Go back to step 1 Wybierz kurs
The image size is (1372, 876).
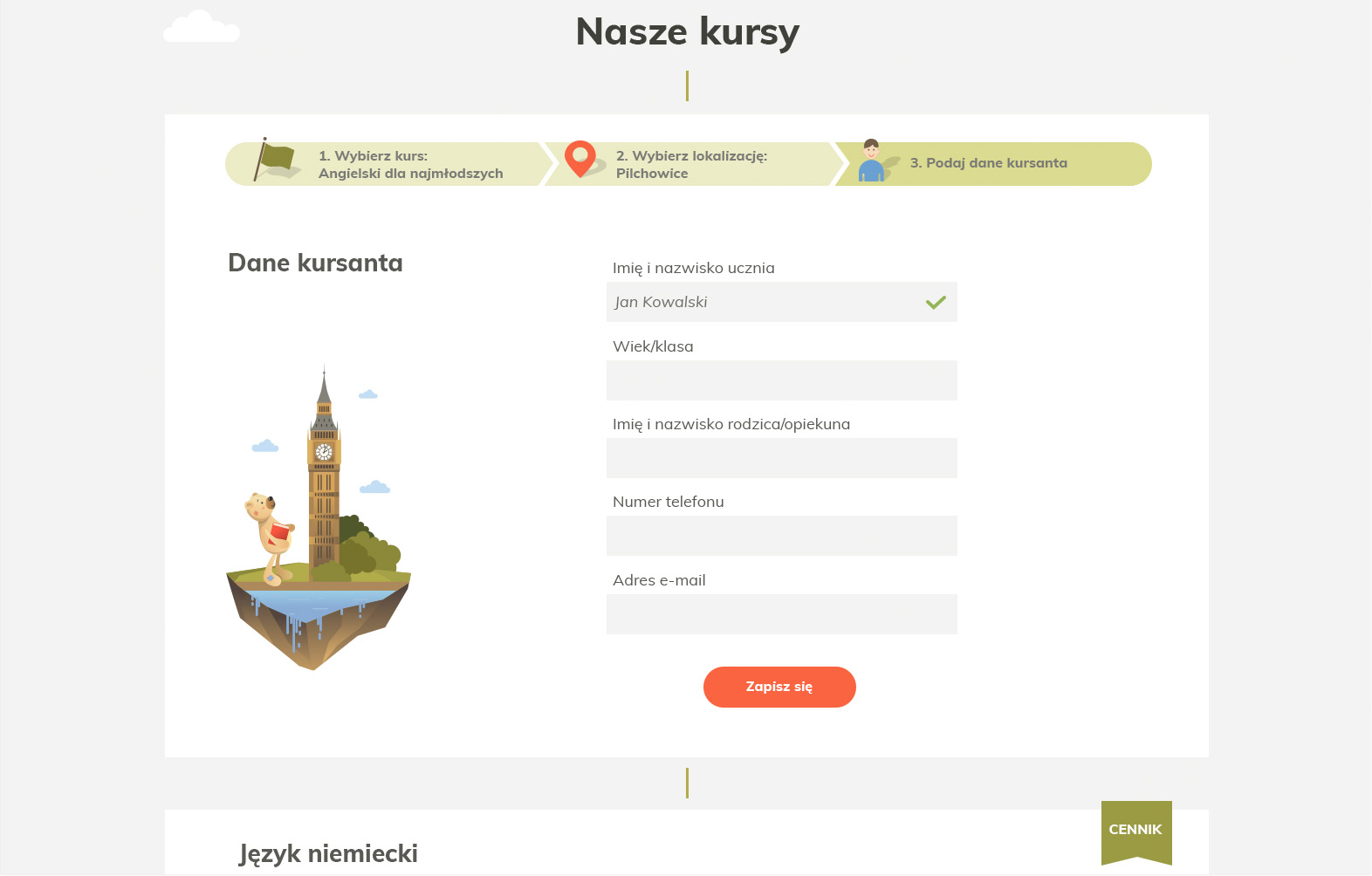click(410, 164)
